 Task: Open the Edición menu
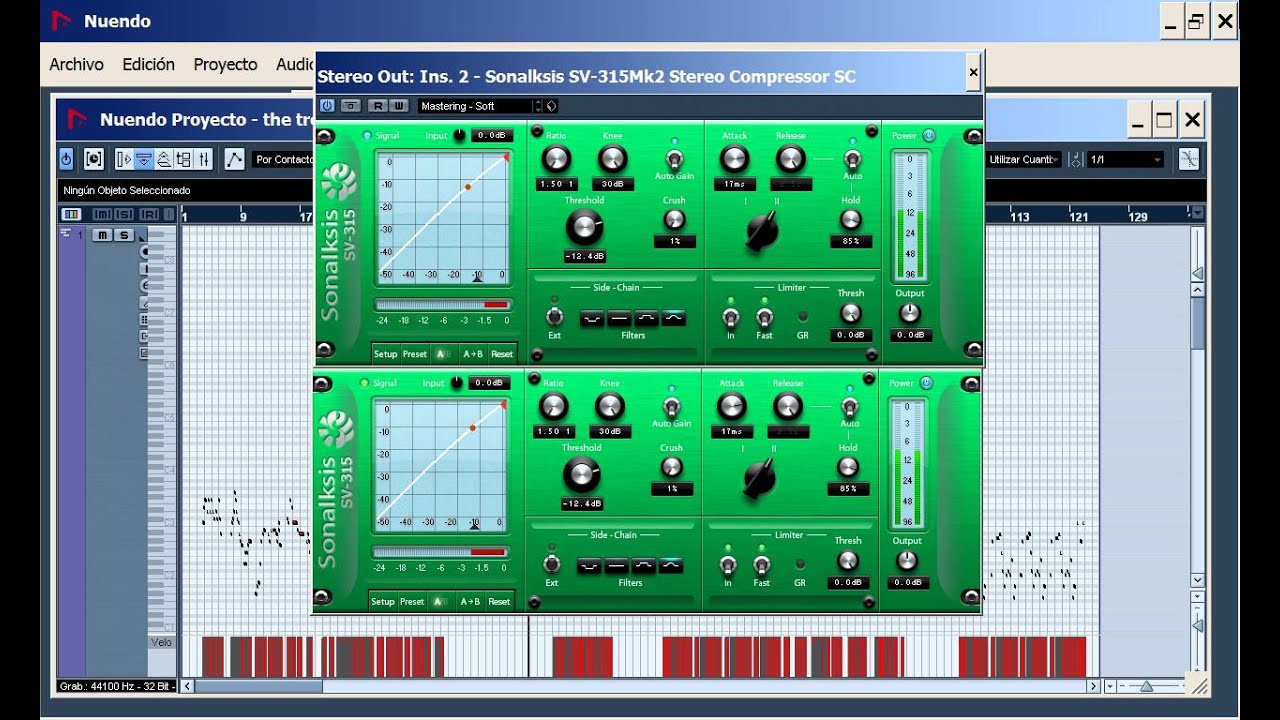click(x=148, y=64)
